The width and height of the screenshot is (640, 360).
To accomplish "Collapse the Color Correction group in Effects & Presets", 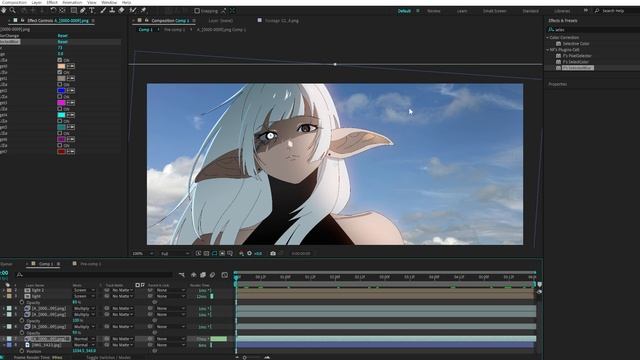I will pos(548,38).
